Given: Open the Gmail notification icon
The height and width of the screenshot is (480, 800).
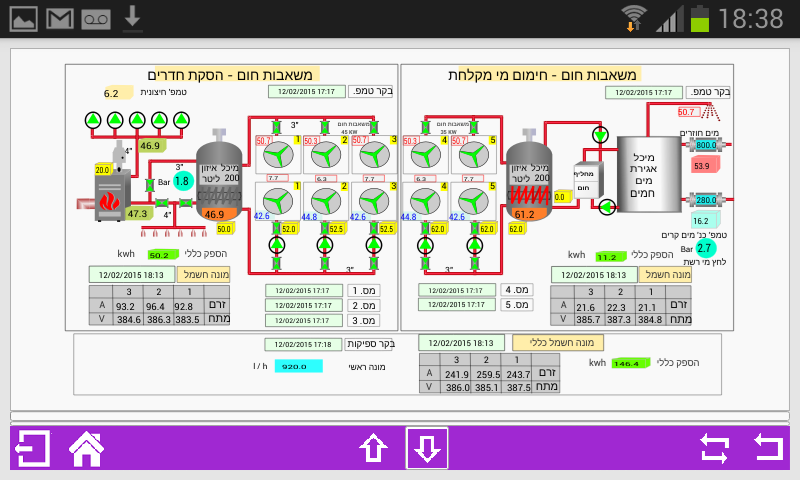Looking at the screenshot, I should 60,19.
